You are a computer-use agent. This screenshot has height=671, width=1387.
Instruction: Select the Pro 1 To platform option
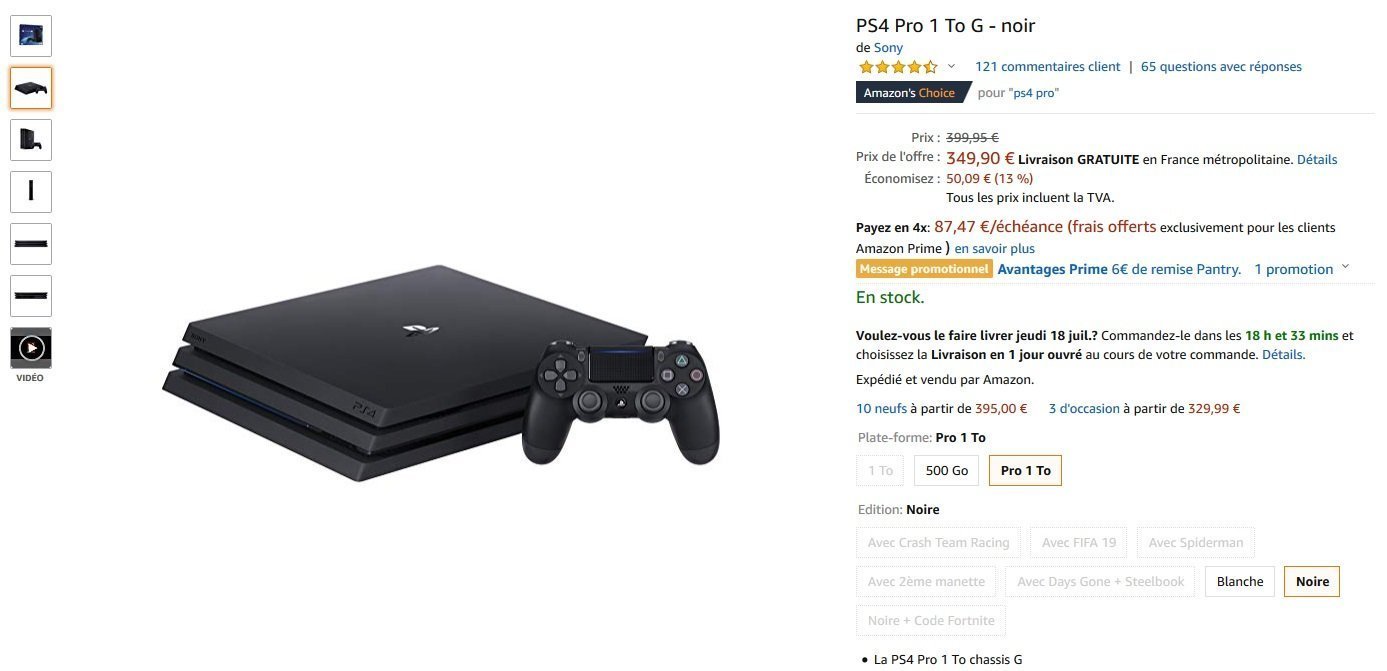(1025, 470)
